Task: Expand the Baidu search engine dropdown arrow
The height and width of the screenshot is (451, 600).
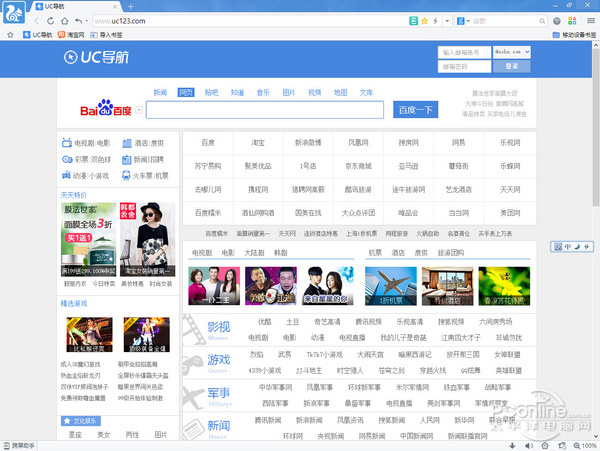Action: [x=139, y=110]
